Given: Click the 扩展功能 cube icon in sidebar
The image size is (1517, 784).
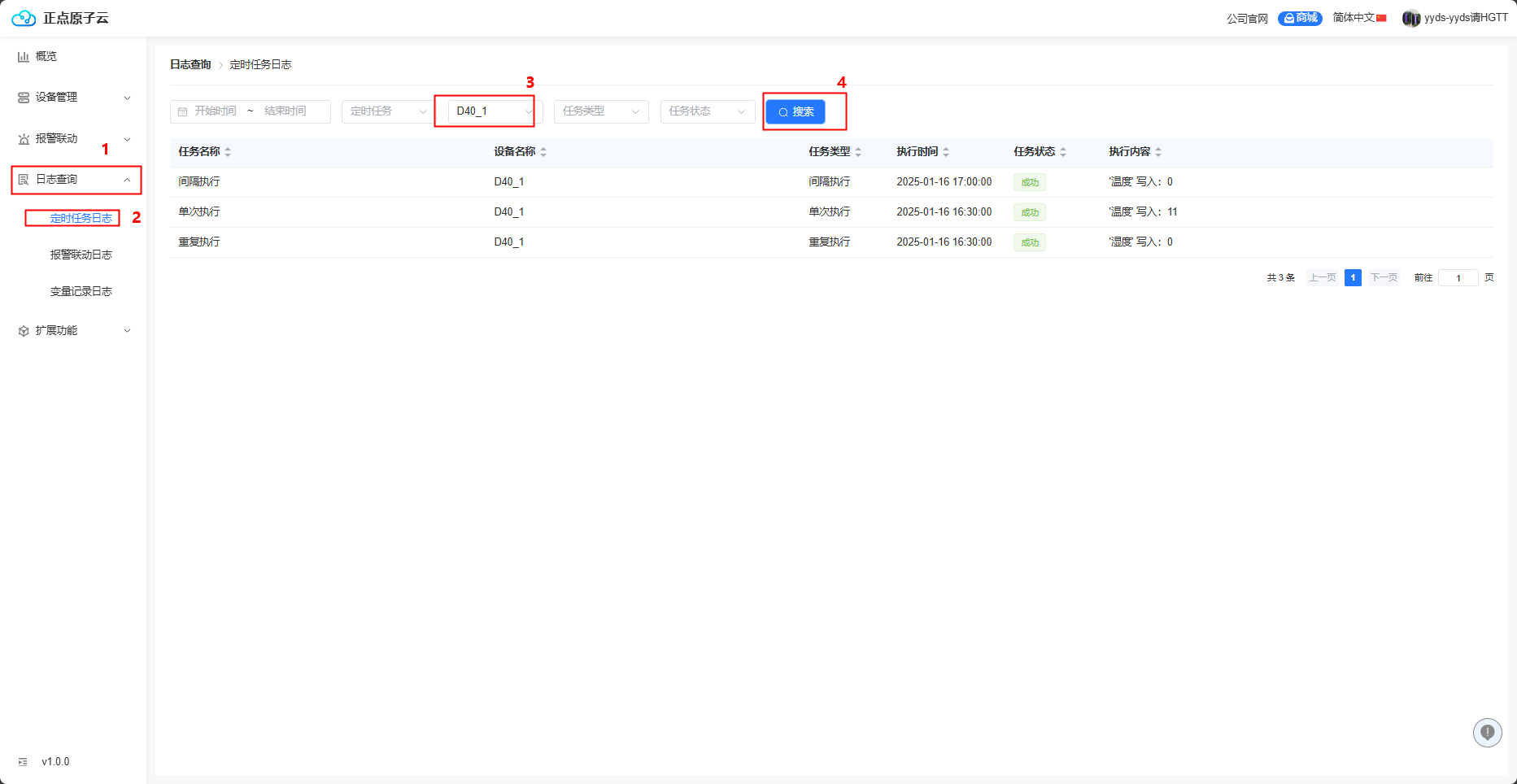Looking at the screenshot, I should pos(24,331).
